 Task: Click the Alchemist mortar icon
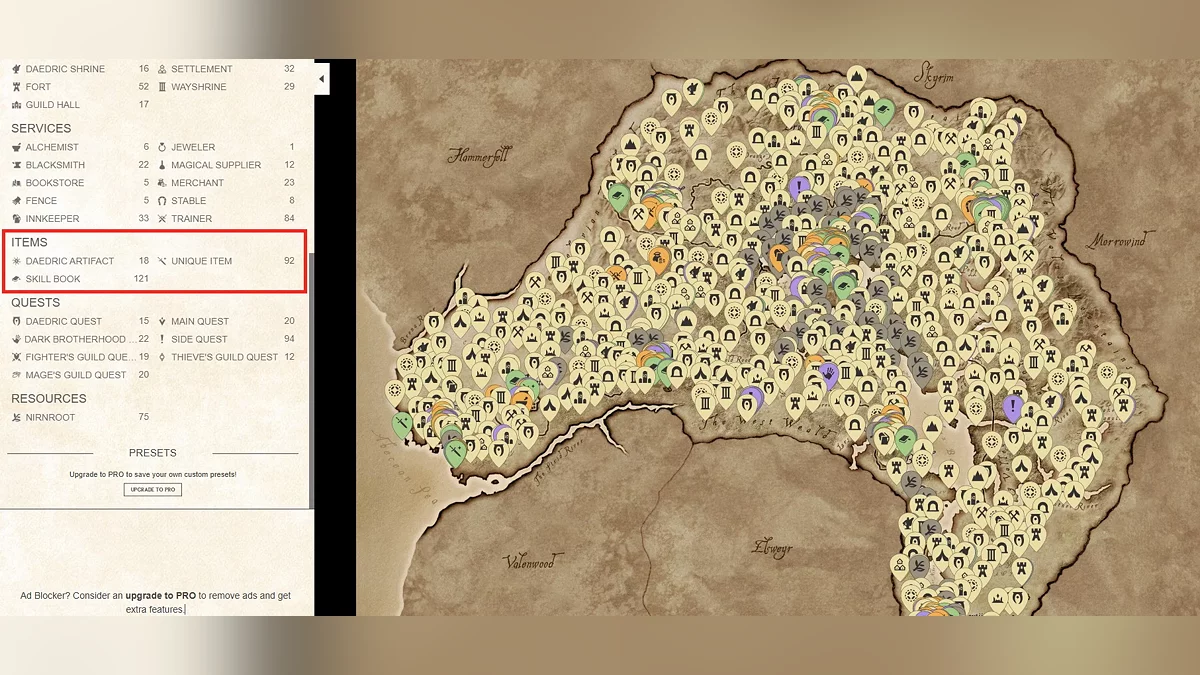16,147
